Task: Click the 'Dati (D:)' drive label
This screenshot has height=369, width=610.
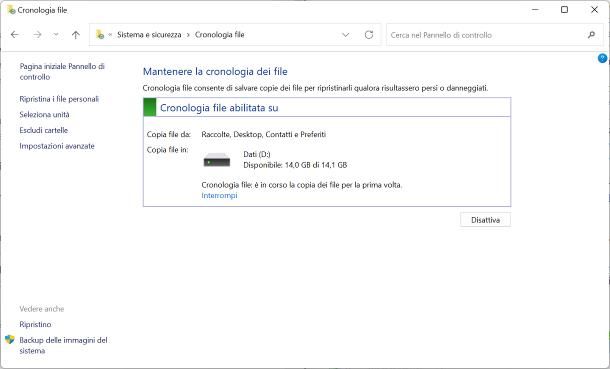Action: pyautogui.click(x=257, y=154)
